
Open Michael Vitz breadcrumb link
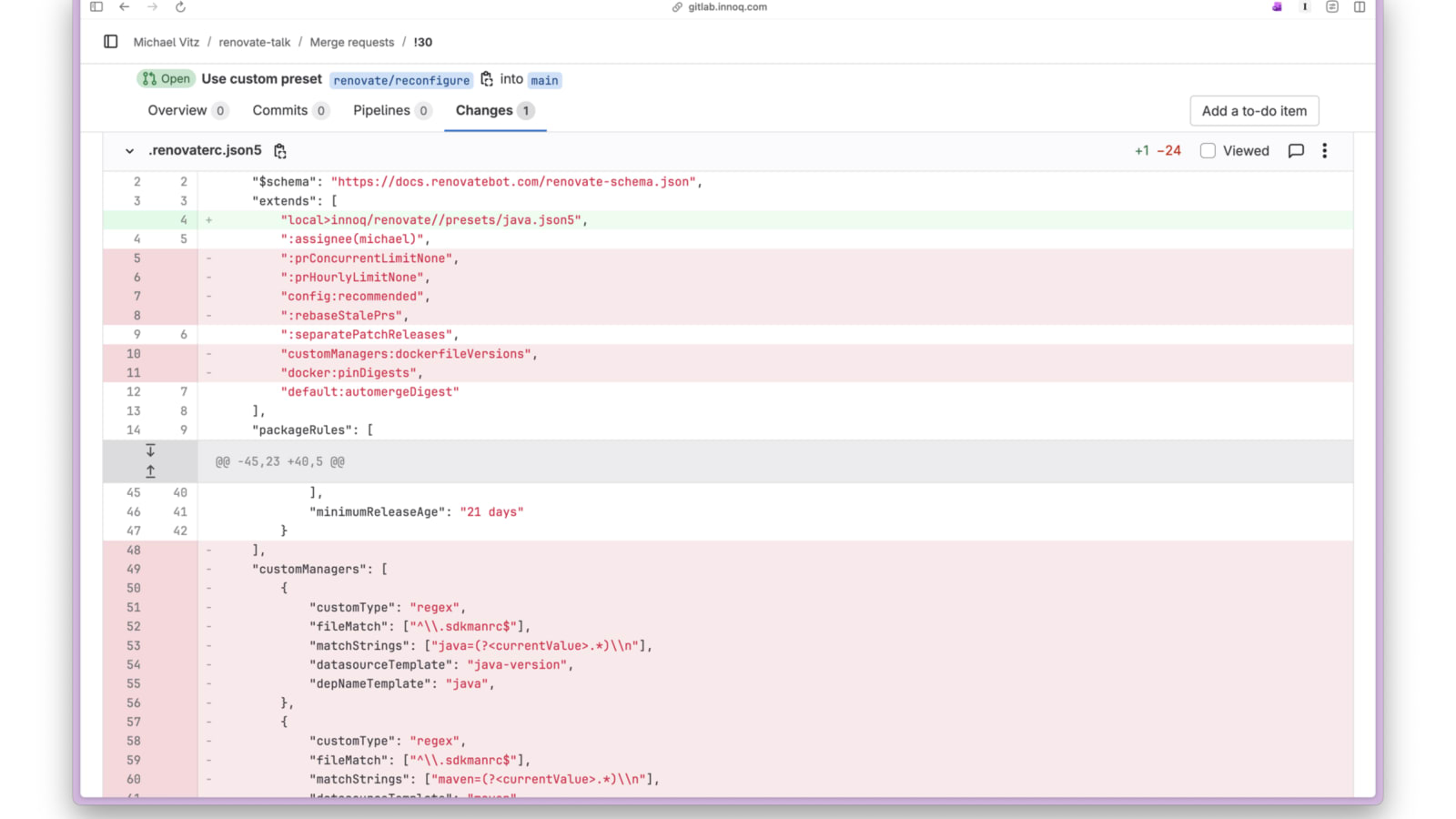[x=167, y=42]
